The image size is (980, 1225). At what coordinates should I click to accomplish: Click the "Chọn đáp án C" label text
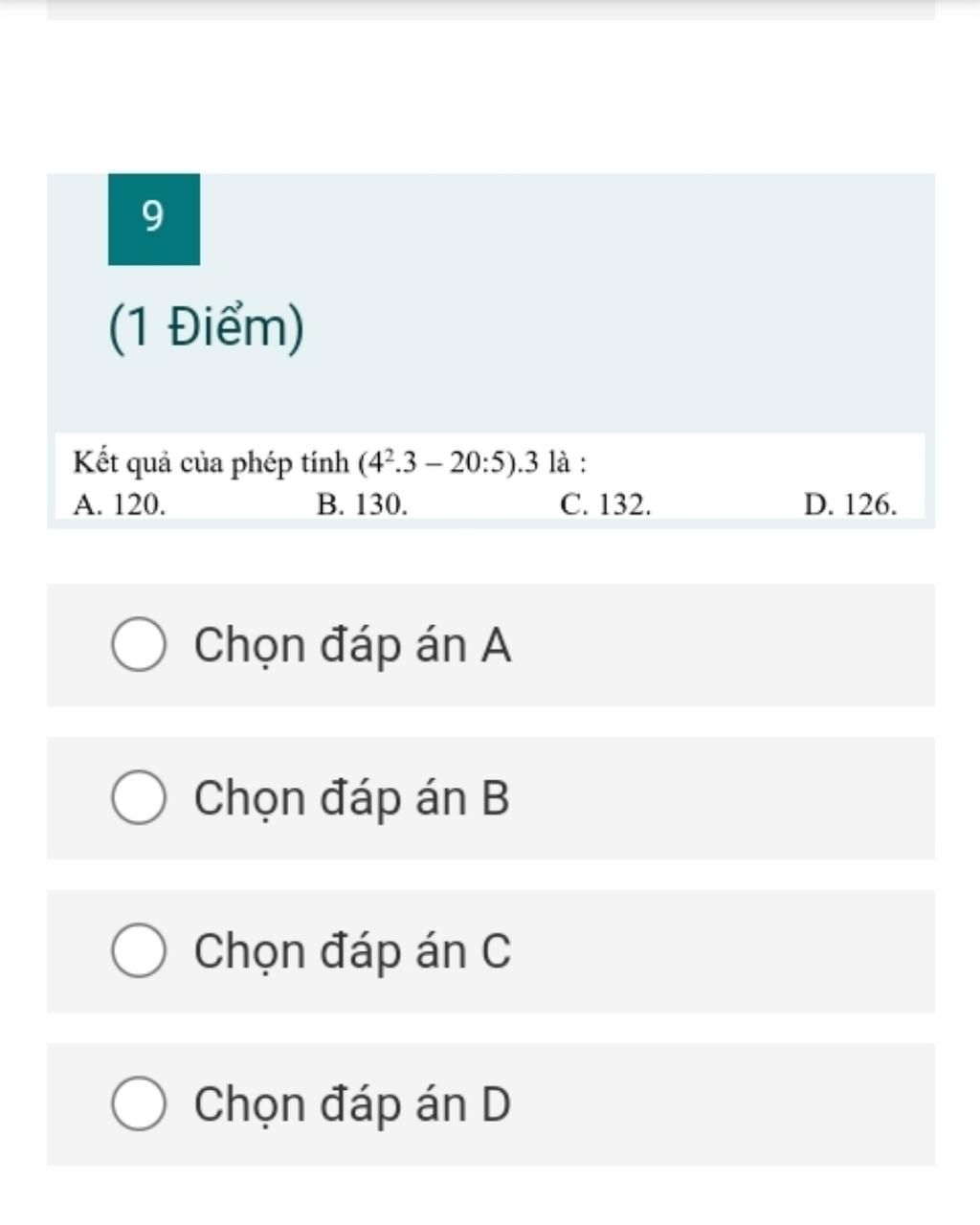tap(352, 951)
